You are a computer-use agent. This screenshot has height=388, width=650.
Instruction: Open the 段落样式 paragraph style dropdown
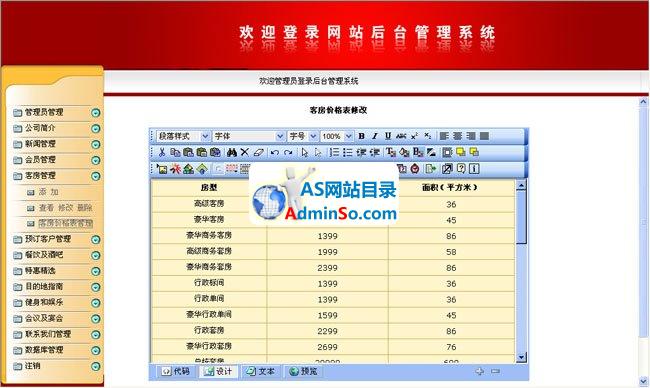point(183,136)
